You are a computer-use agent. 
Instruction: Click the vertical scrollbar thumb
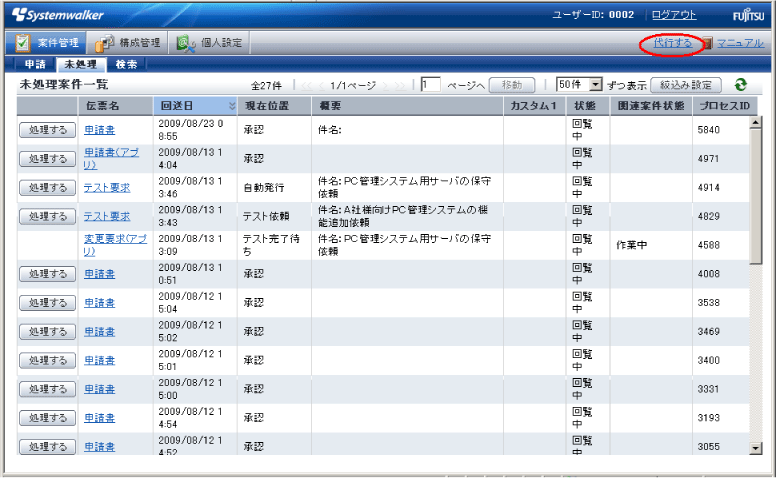click(755, 196)
